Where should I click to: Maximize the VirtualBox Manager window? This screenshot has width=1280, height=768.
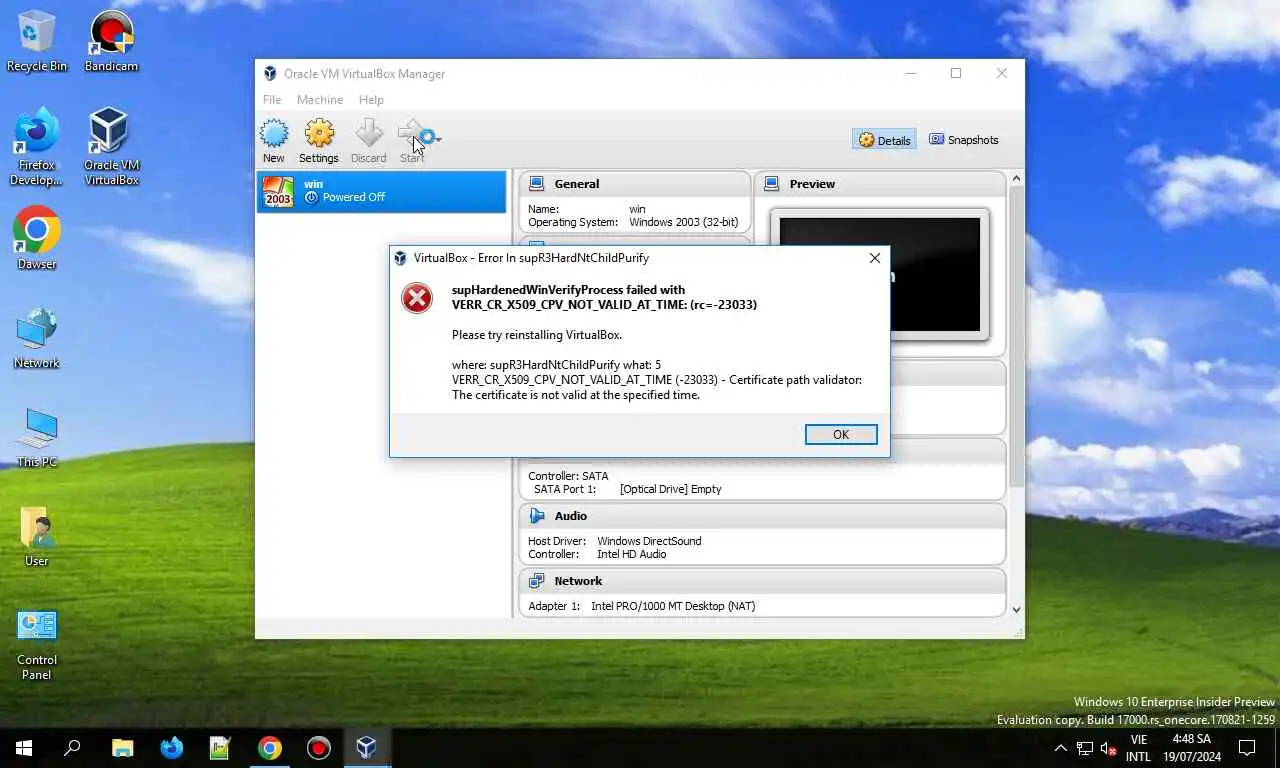pos(956,73)
